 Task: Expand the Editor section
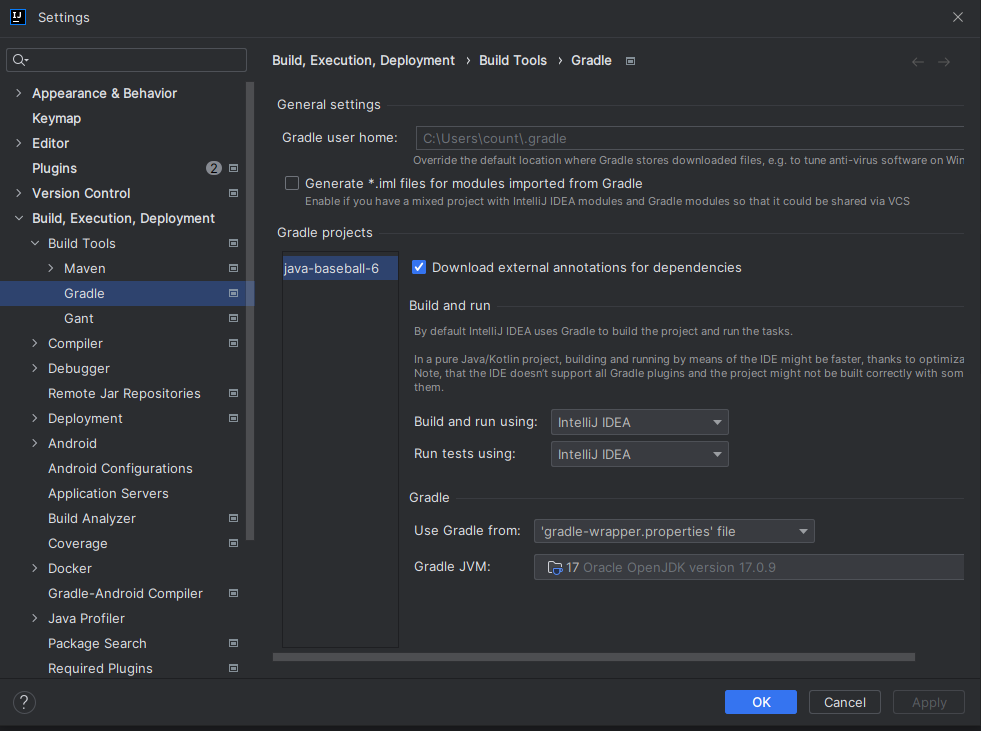coord(19,143)
